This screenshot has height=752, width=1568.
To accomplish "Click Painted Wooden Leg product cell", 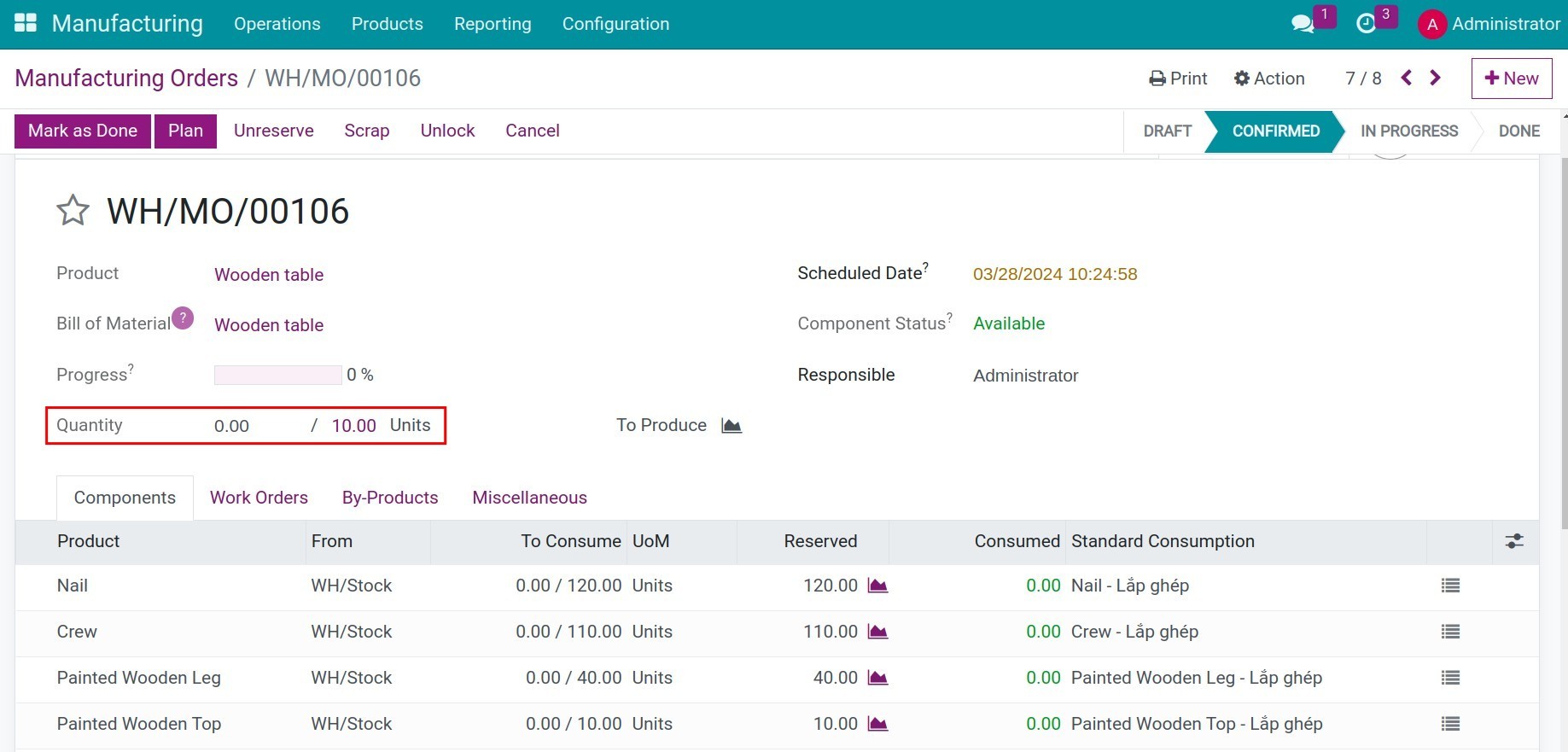I will coord(139,678).
